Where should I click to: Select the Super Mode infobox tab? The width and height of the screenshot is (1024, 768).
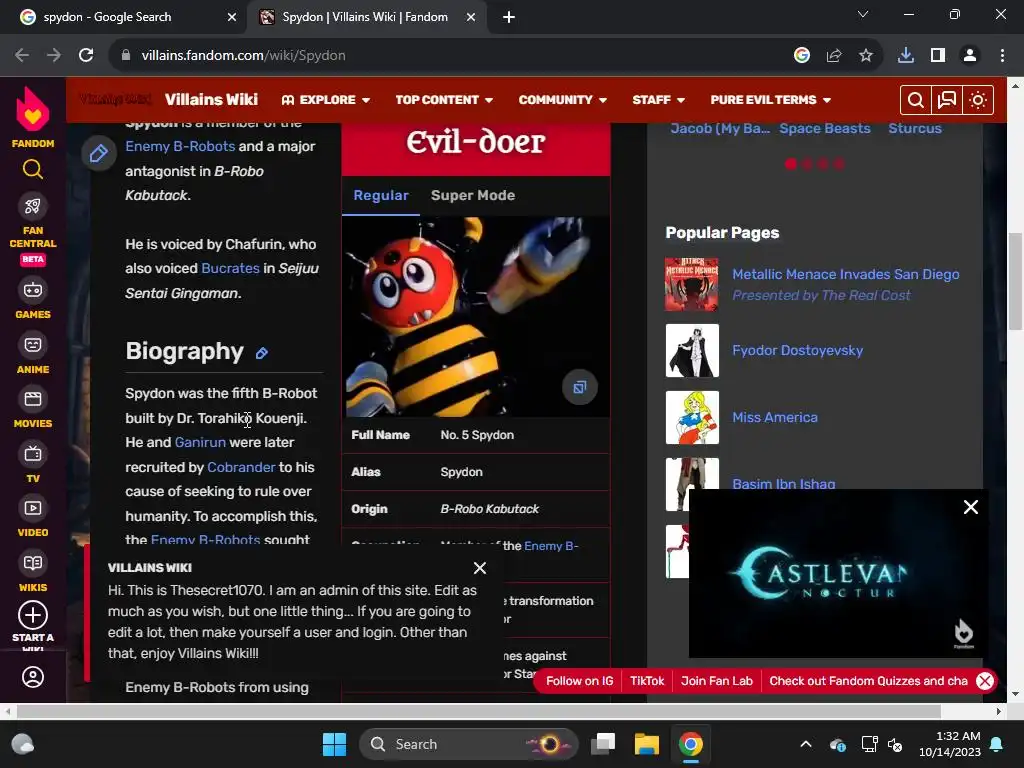tap(473, 195)
